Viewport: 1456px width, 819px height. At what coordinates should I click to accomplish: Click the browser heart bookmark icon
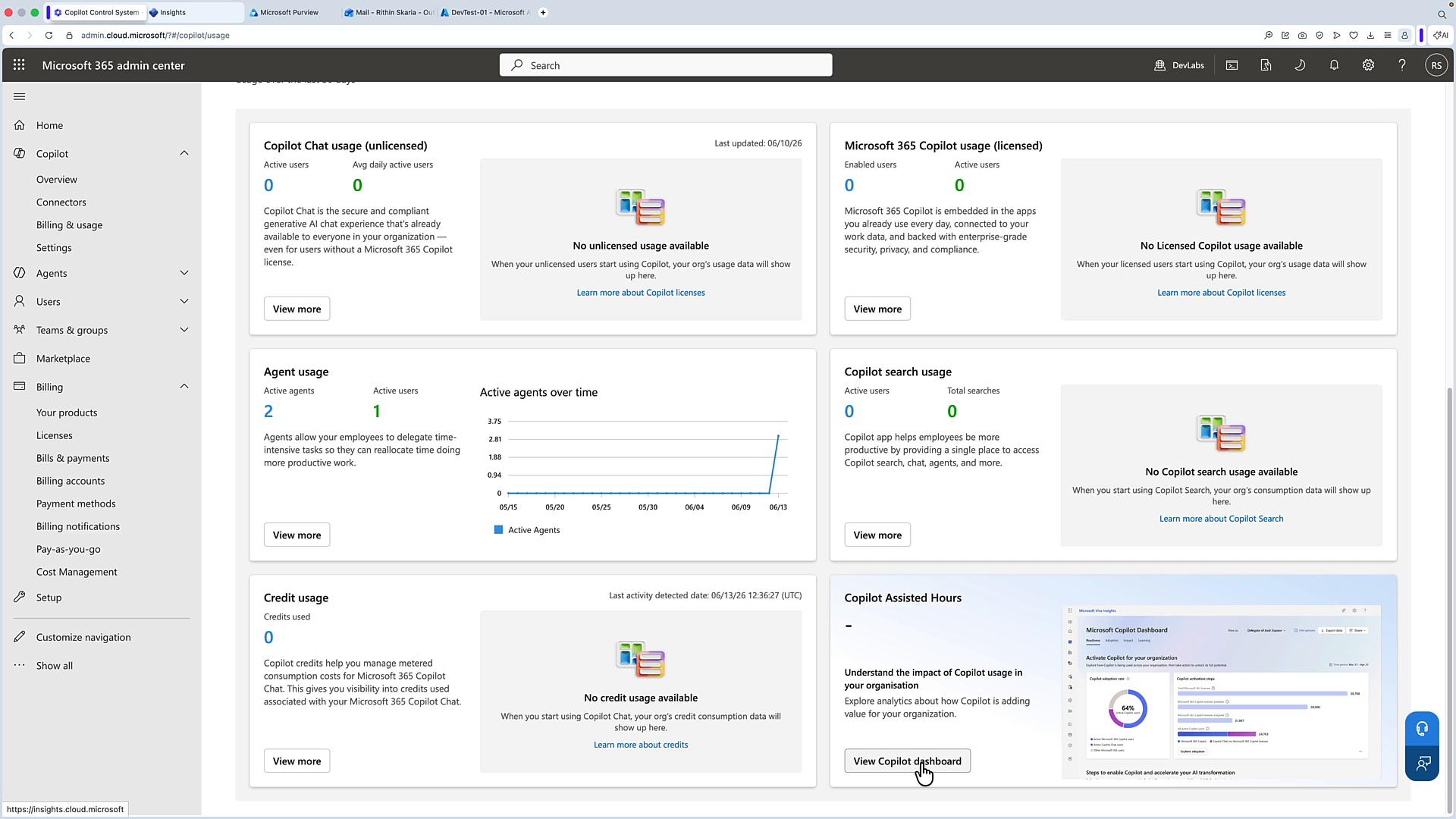point(1354,35)
